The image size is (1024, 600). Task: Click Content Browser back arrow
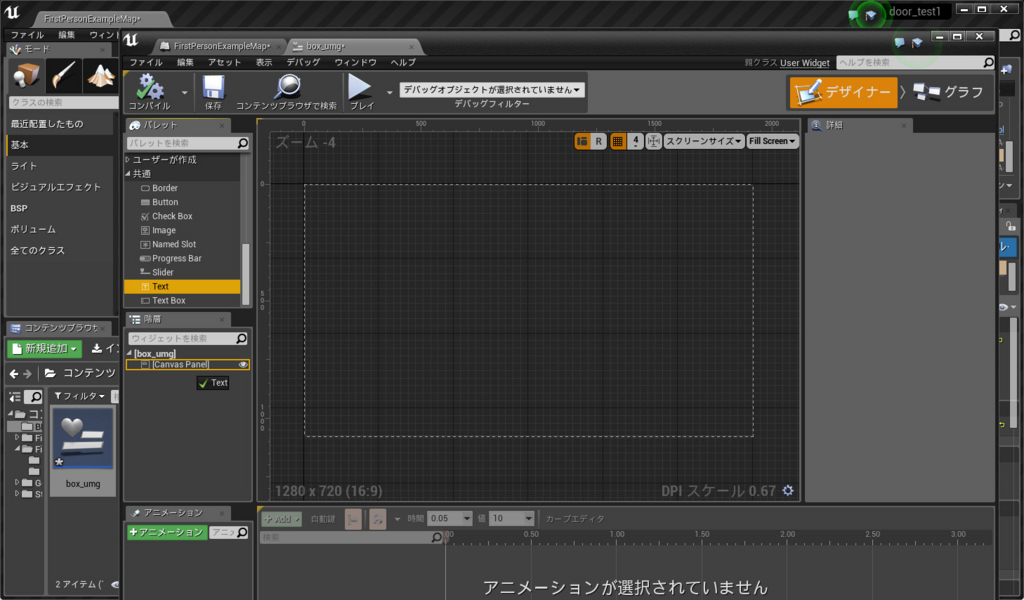[14, 373]
